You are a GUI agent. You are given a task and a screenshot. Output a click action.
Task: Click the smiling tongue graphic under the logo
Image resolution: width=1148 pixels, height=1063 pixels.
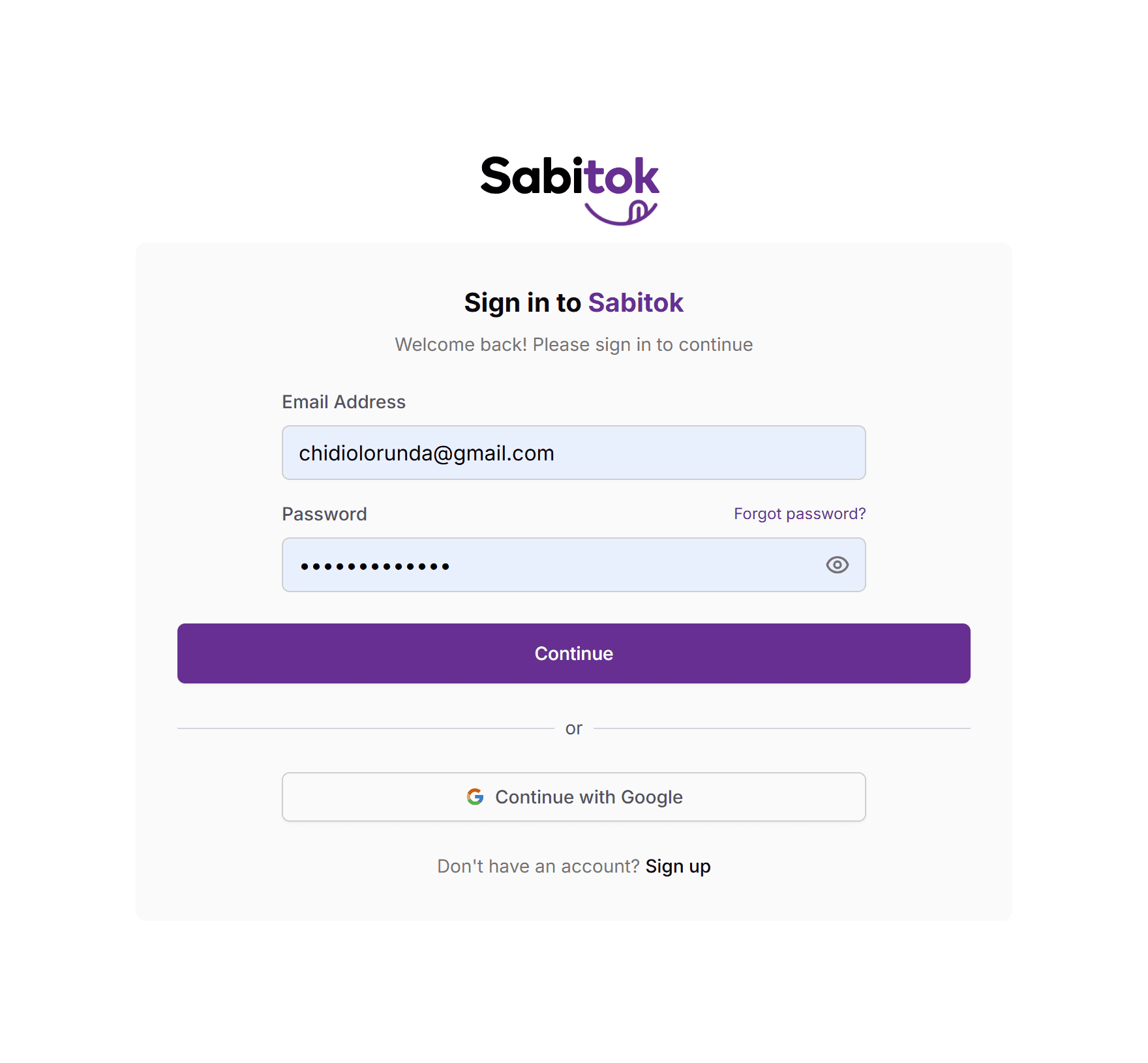point(622,213)
